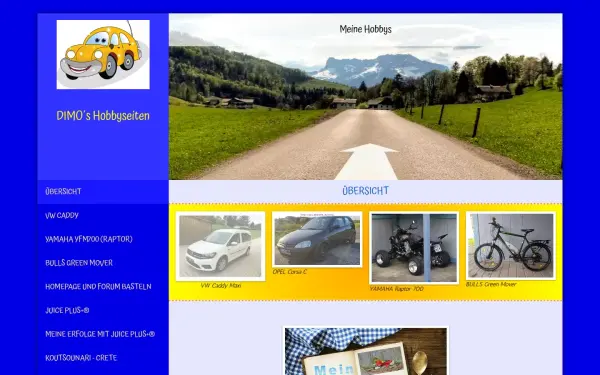Click the VW Caddy Maxi caption
Screen dimensions: 600x375
pyautogui.click(x=221, y=285)
